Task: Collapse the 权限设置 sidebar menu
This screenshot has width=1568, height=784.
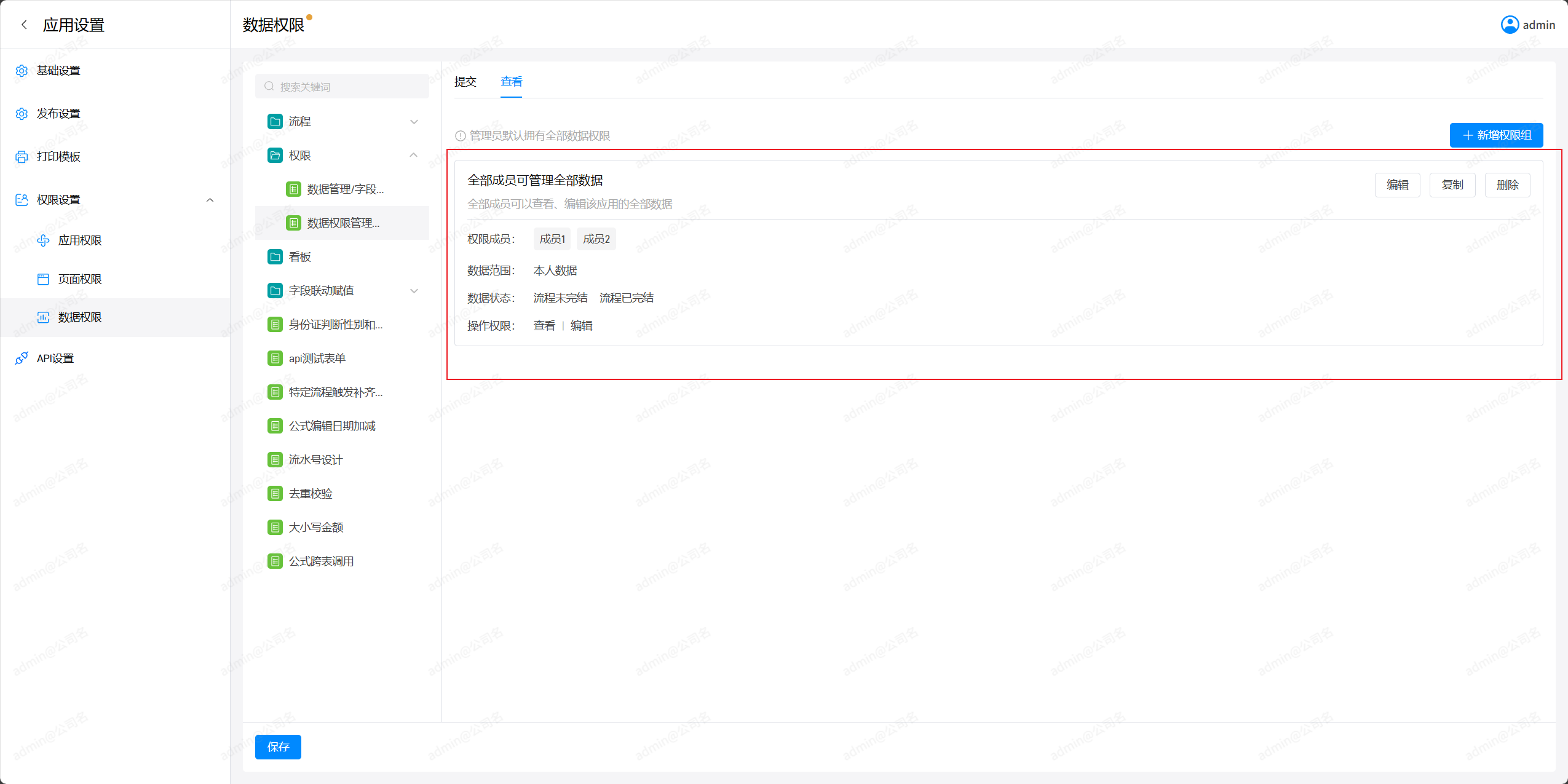Action: pyautogui.click(x=210, y=200)
